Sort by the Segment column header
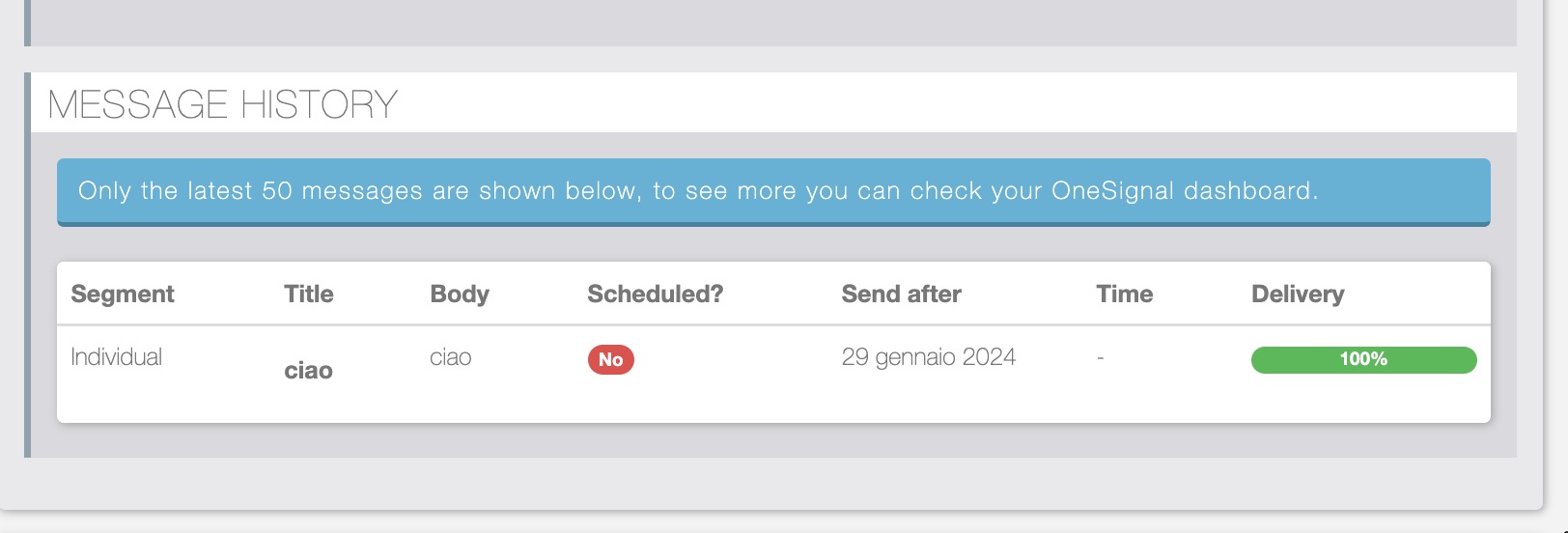The image size is (1568, 533). (x=123, y=295)
